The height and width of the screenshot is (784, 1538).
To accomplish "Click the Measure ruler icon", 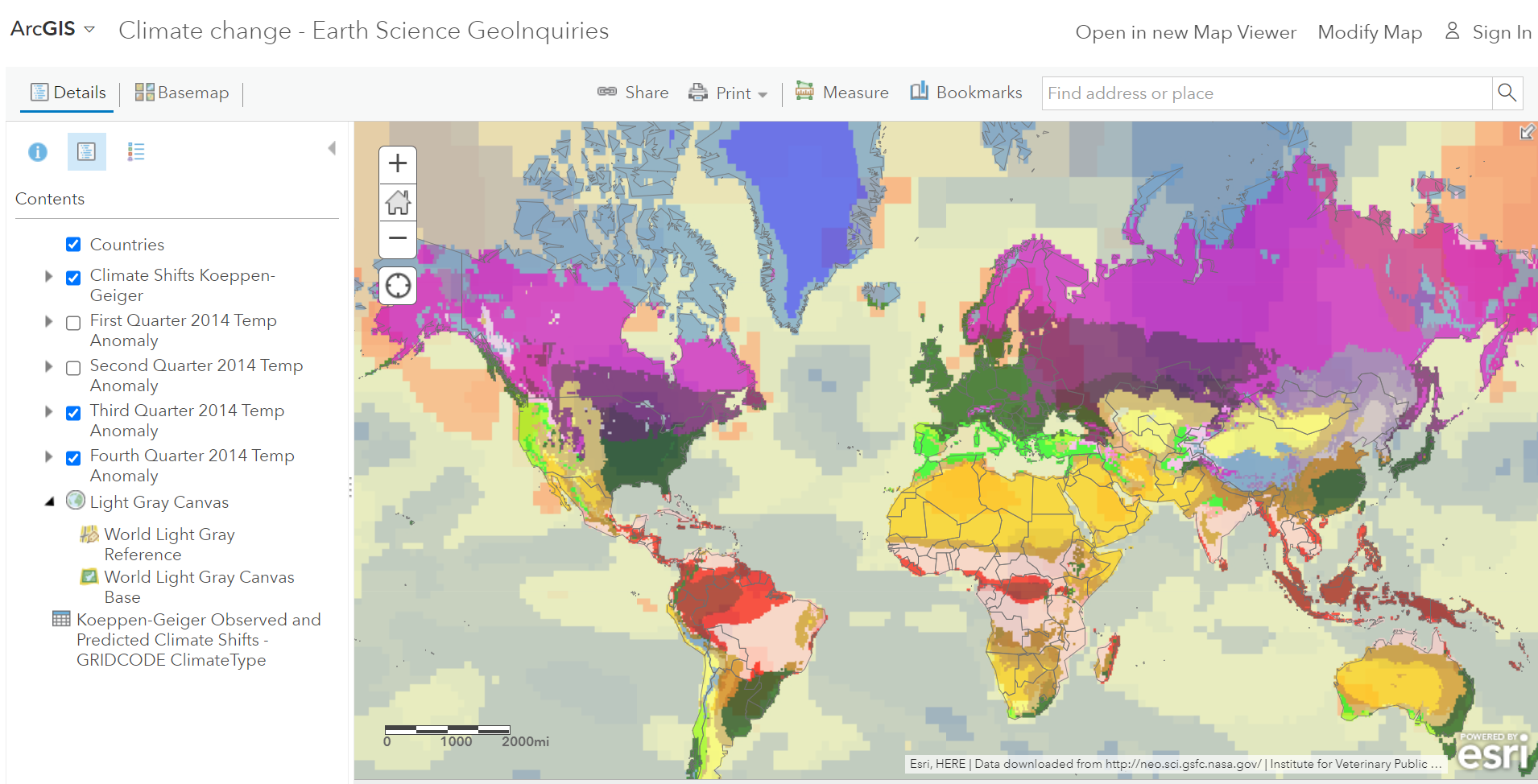I will [804, 91].
